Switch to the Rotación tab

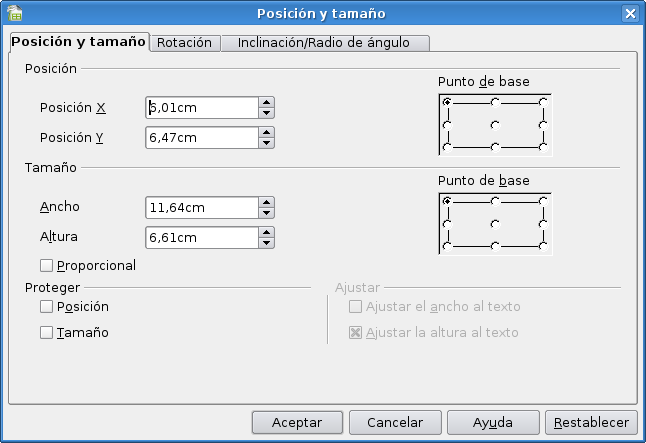[184, 42]
